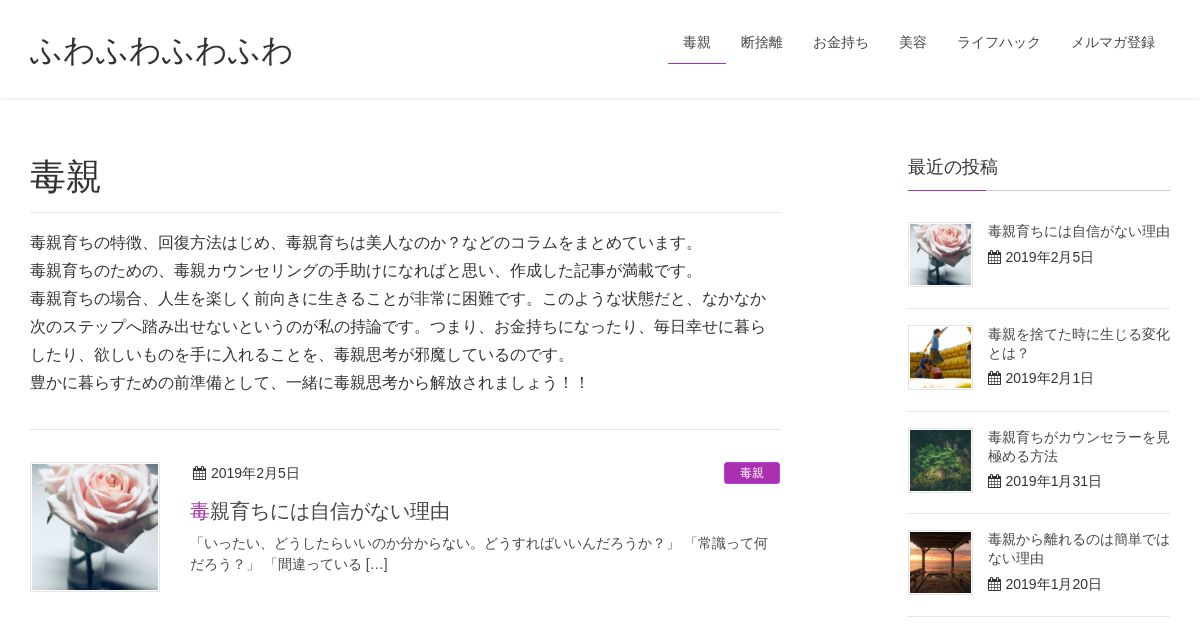1200x630 pixels.
Task: Click sidebar date text 2019年1月20日
Action: [1053, 584]
